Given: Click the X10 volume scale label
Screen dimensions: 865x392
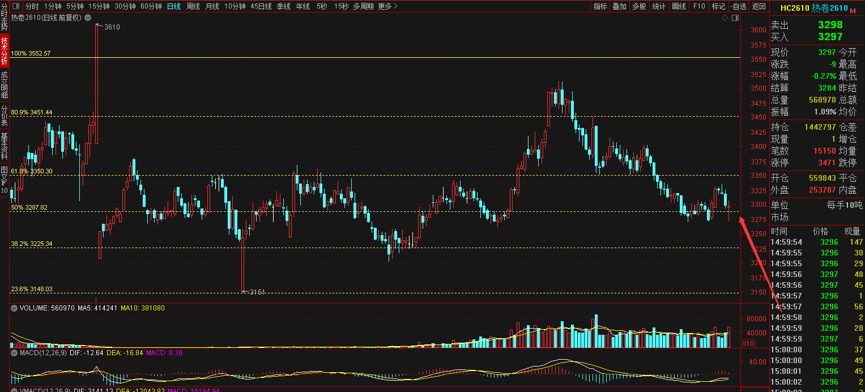Looking at the screenshot, I should pyautogui.click(x=749, y=343).
